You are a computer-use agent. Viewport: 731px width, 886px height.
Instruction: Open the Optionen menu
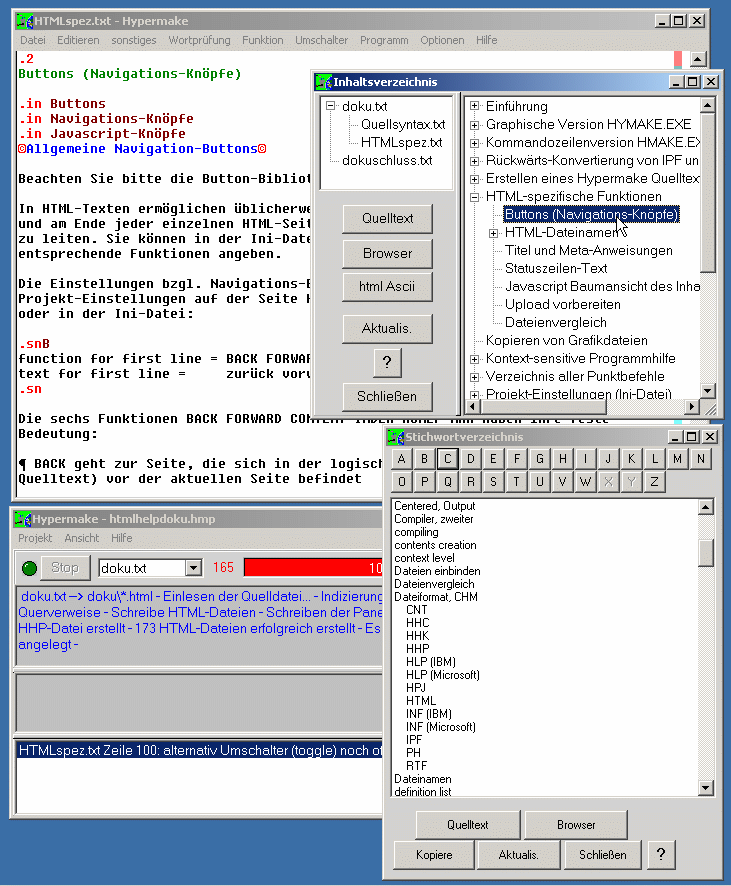(x=442, y=40)
